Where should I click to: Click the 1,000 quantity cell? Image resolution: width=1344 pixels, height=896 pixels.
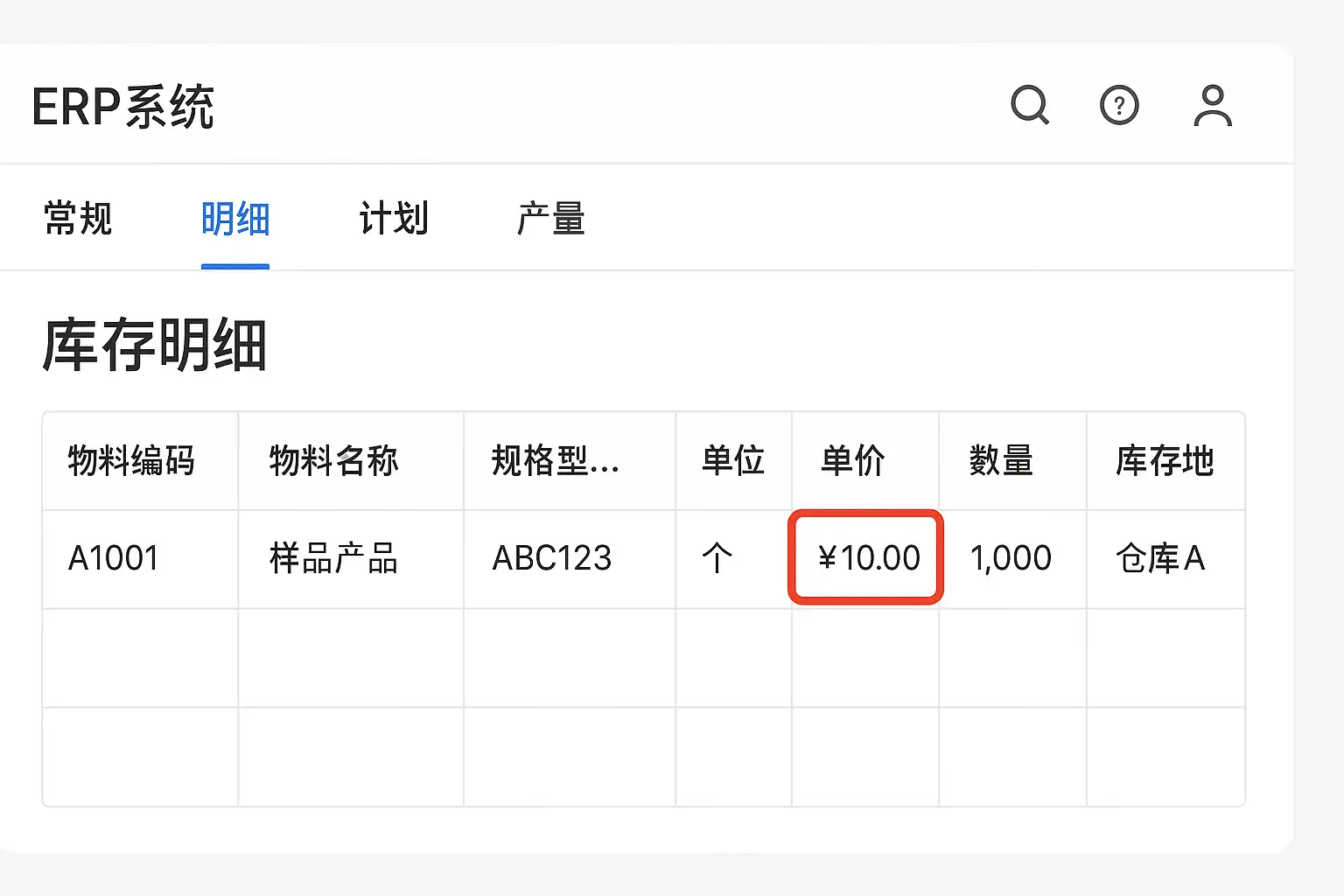pos(1011,558)
